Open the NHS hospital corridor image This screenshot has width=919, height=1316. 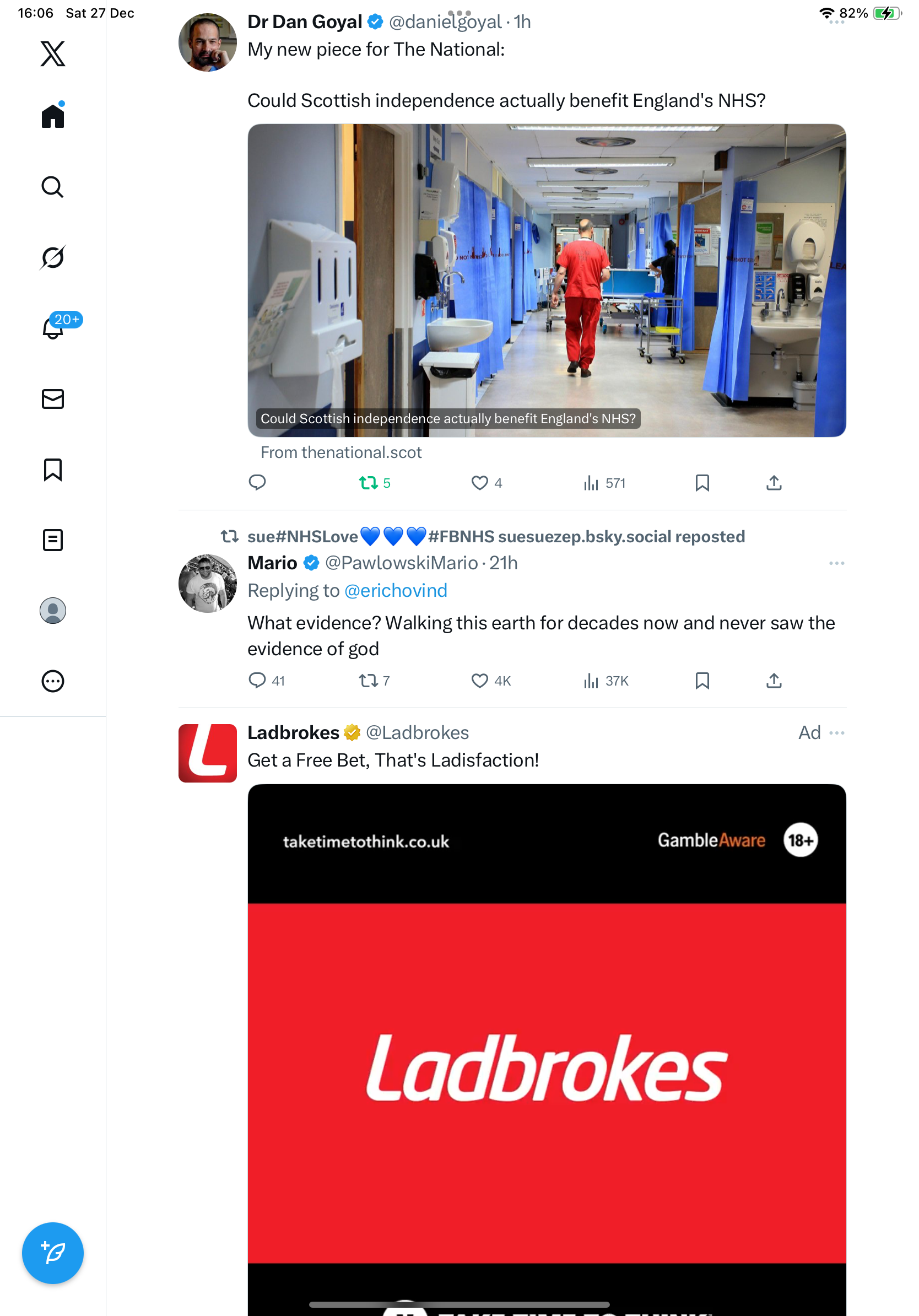tap(547, 281)
